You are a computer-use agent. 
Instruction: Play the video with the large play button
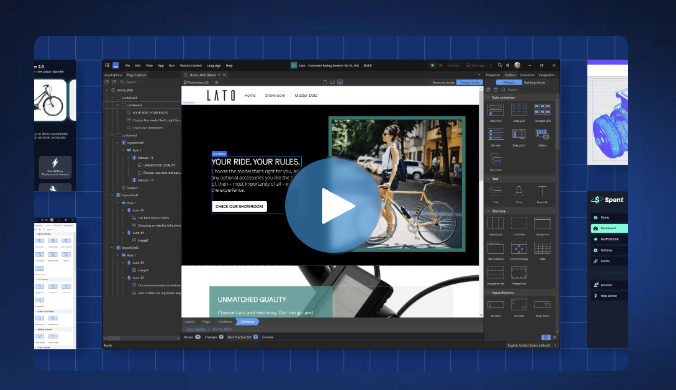[333, 206]
